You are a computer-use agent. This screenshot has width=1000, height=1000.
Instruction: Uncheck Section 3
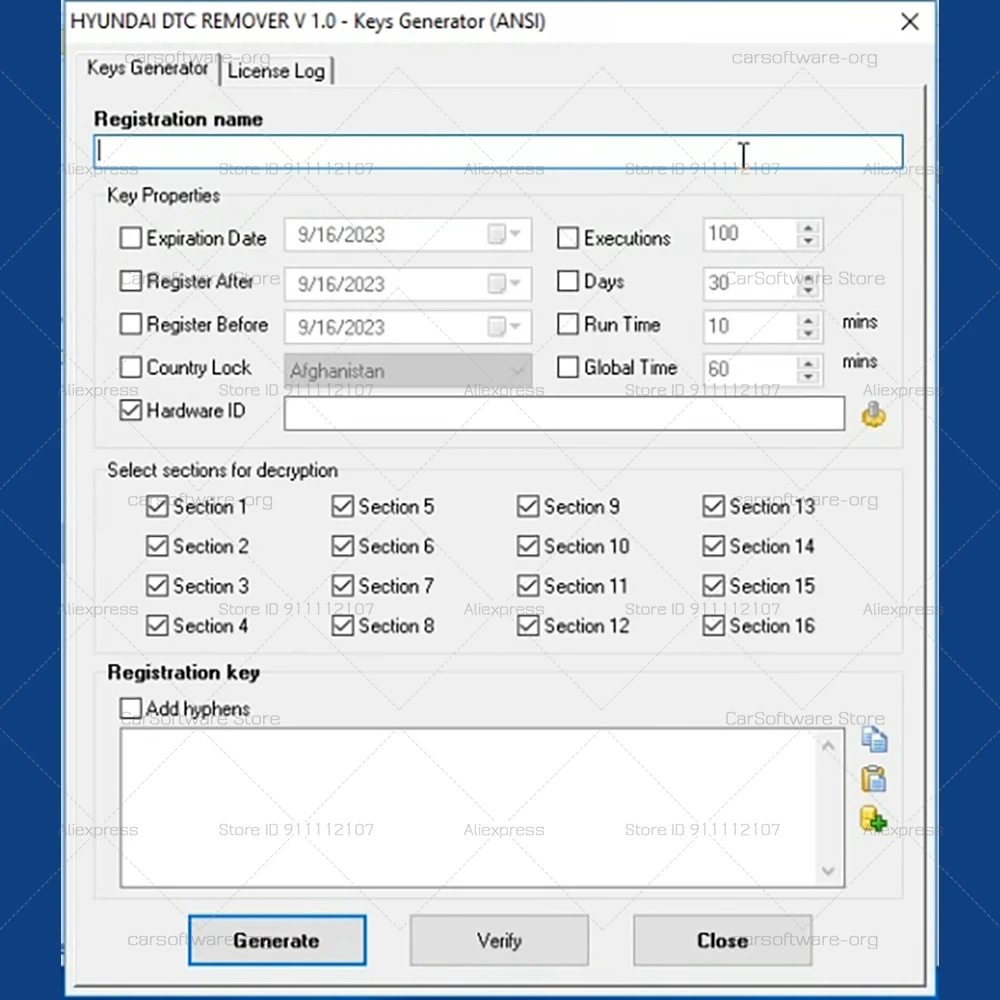click(x=157, y=585)
